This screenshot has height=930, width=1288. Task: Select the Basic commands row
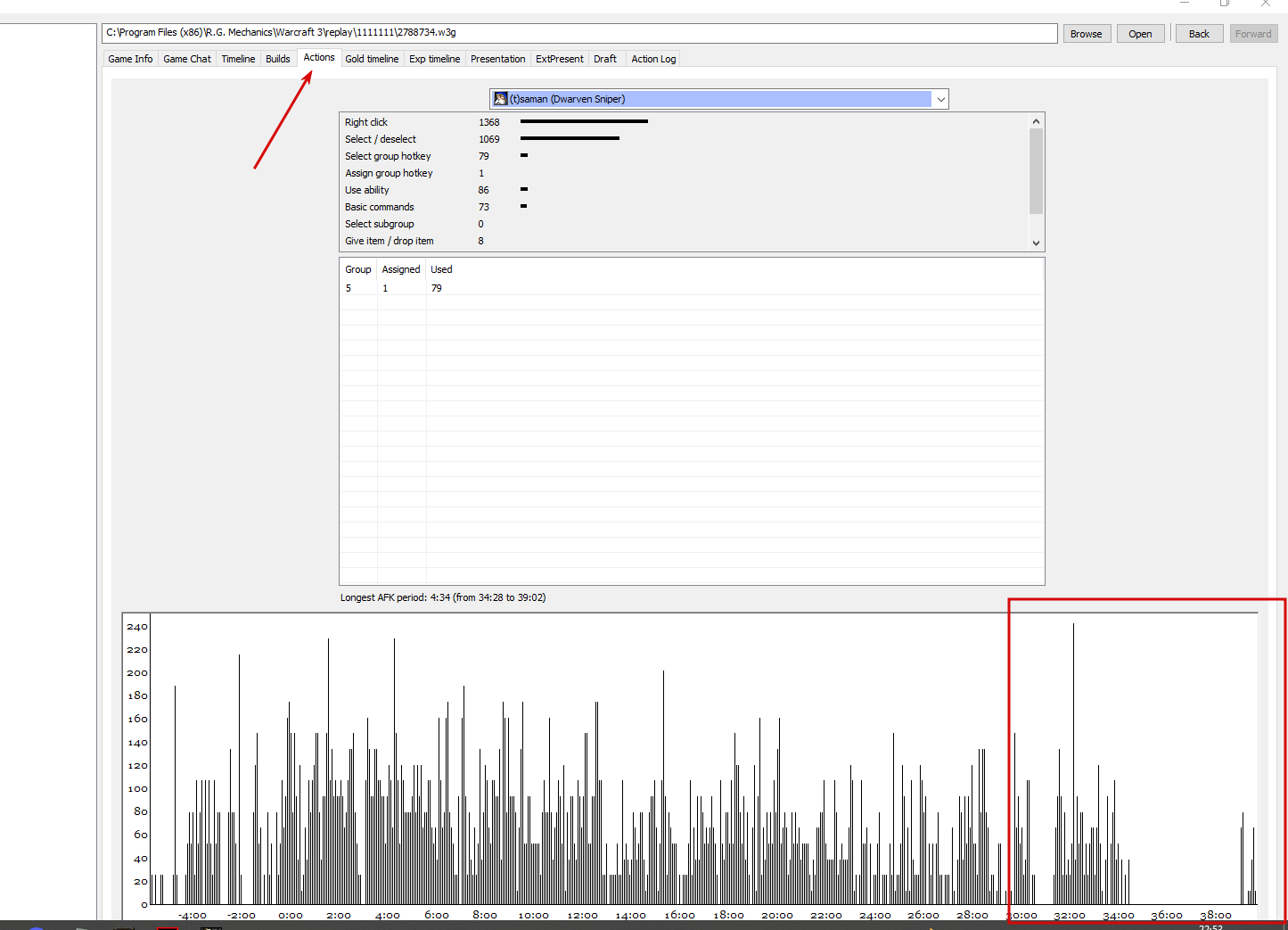pyautogui.click(x=684, y=207)
